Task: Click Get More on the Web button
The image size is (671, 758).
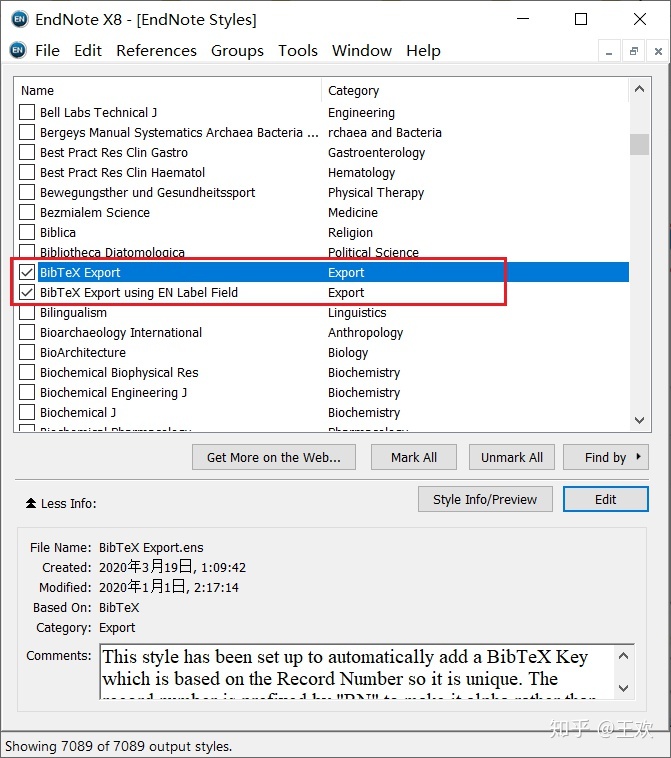Action: [x=274, y=457]
